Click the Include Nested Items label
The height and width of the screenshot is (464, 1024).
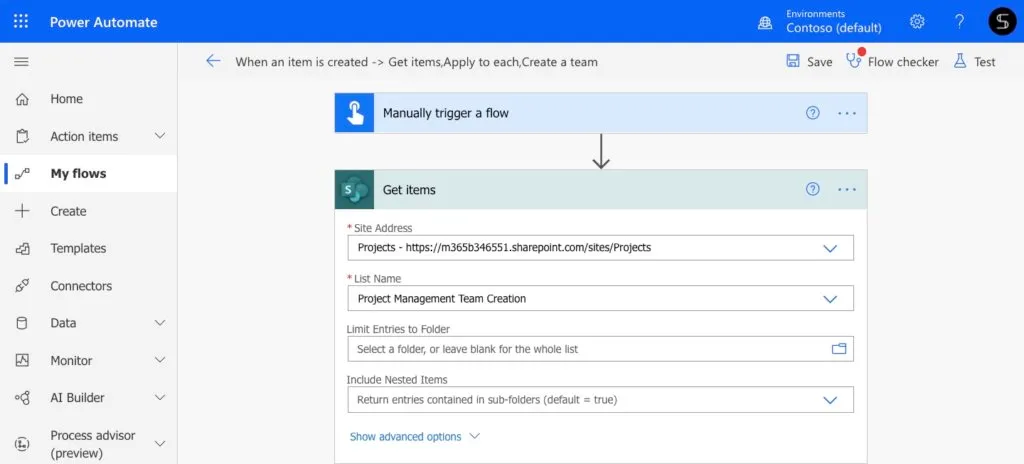pyautogui.click(x=397, y=380)
